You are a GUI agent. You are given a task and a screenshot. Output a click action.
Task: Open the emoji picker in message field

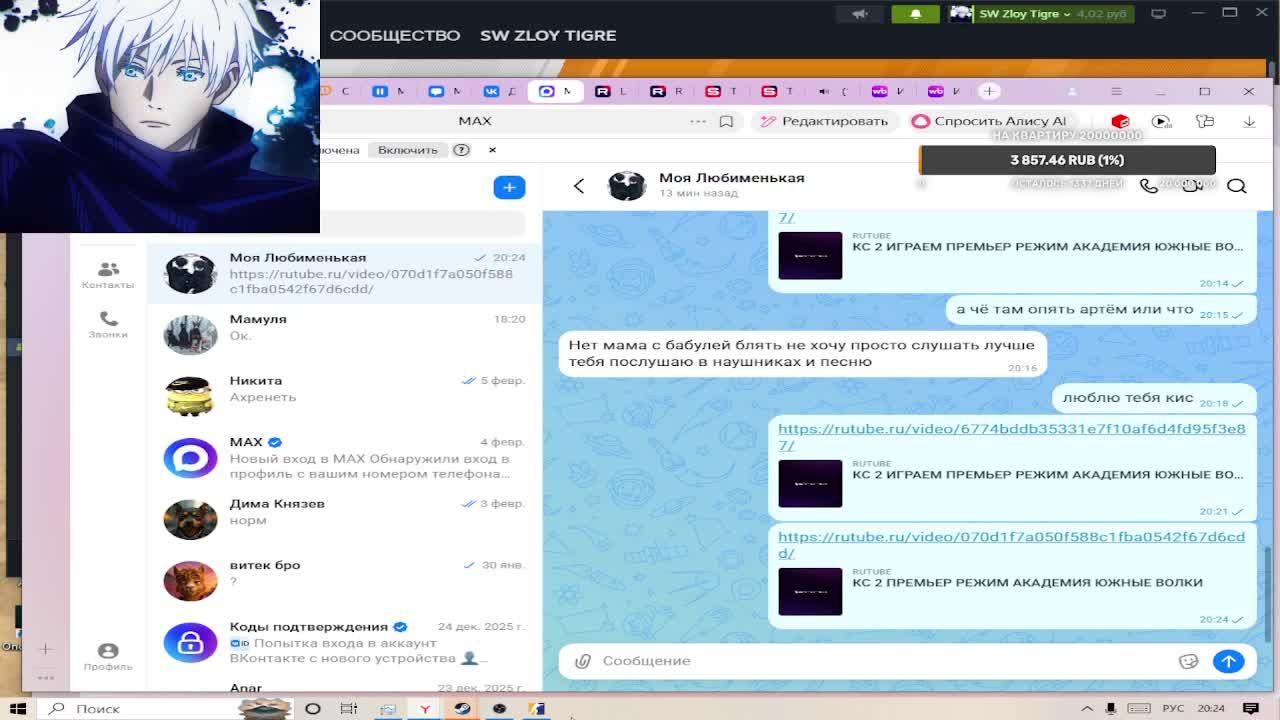click(x=1188, y=661)
